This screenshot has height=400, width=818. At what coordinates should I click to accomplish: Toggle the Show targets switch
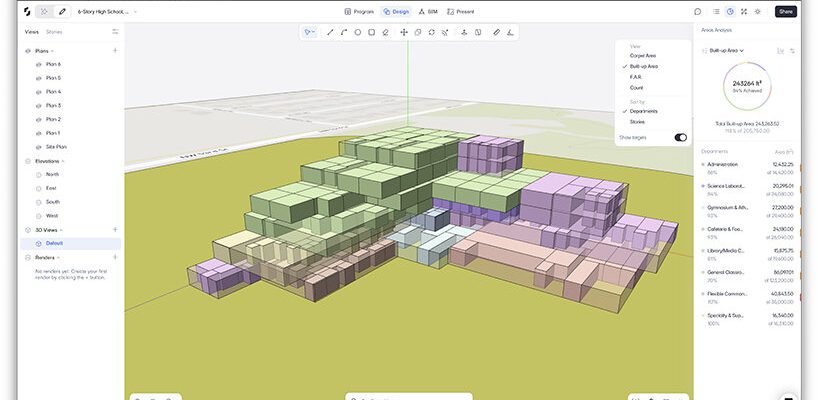click(681, 137)
